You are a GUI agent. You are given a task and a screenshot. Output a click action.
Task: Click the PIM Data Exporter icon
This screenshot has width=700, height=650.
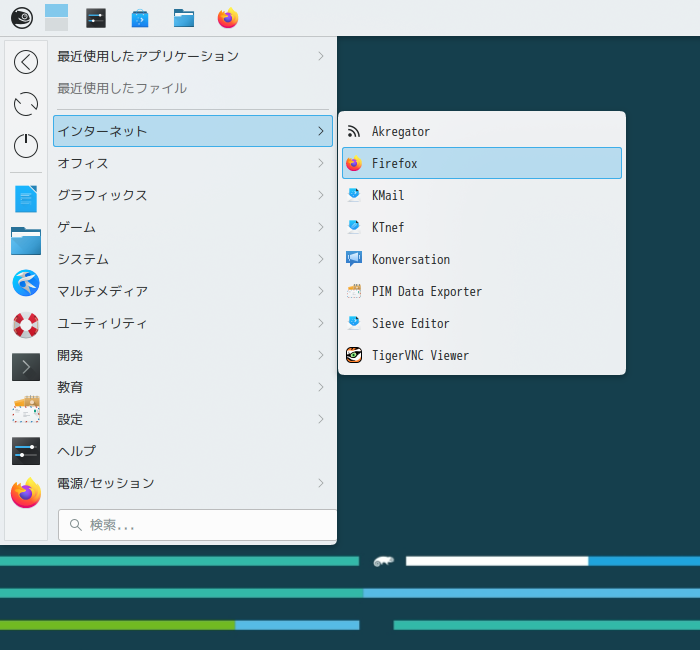(x=354, y=291)
